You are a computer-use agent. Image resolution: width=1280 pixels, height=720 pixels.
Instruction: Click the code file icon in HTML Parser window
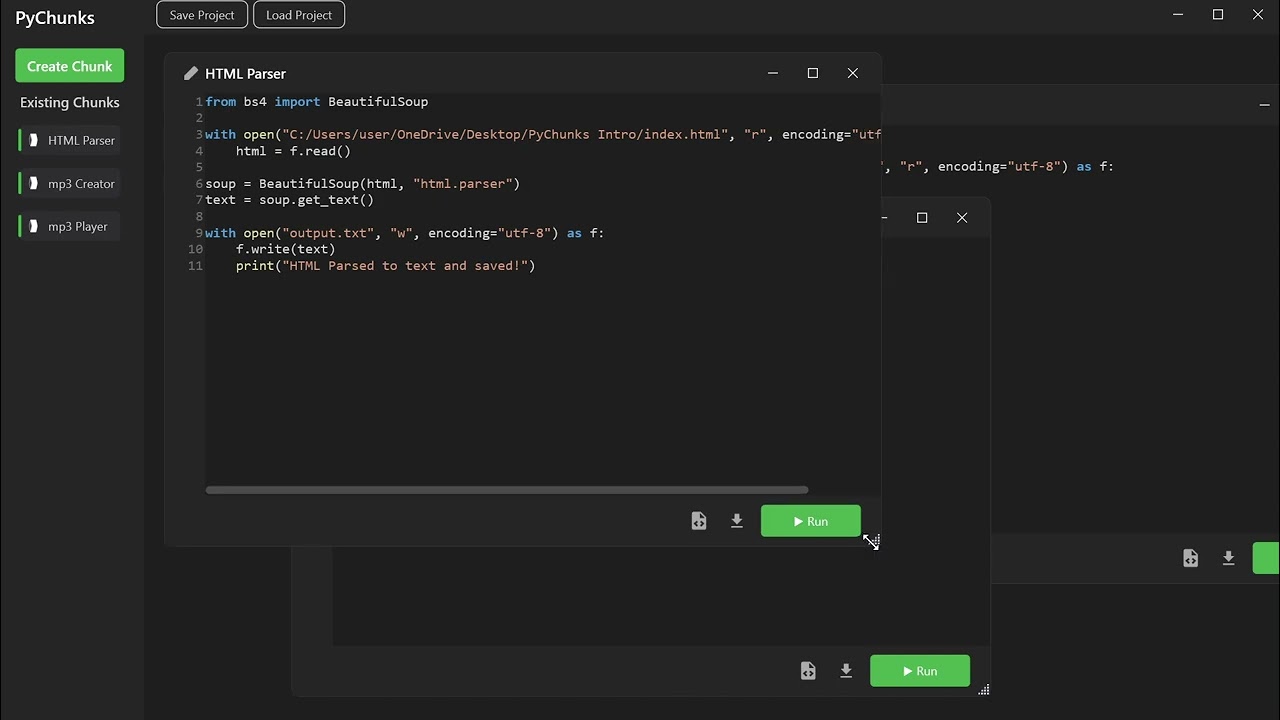[699, 521]
